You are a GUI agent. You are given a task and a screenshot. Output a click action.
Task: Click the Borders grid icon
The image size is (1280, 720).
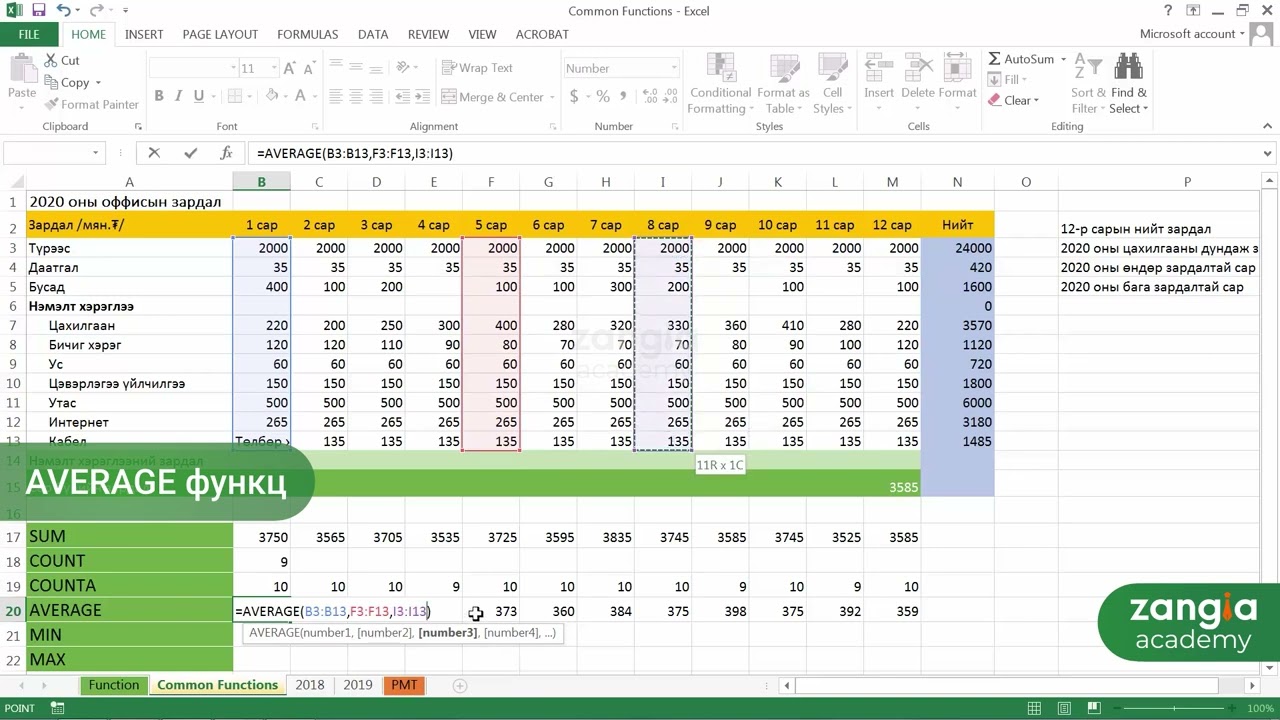coord(233,97)
